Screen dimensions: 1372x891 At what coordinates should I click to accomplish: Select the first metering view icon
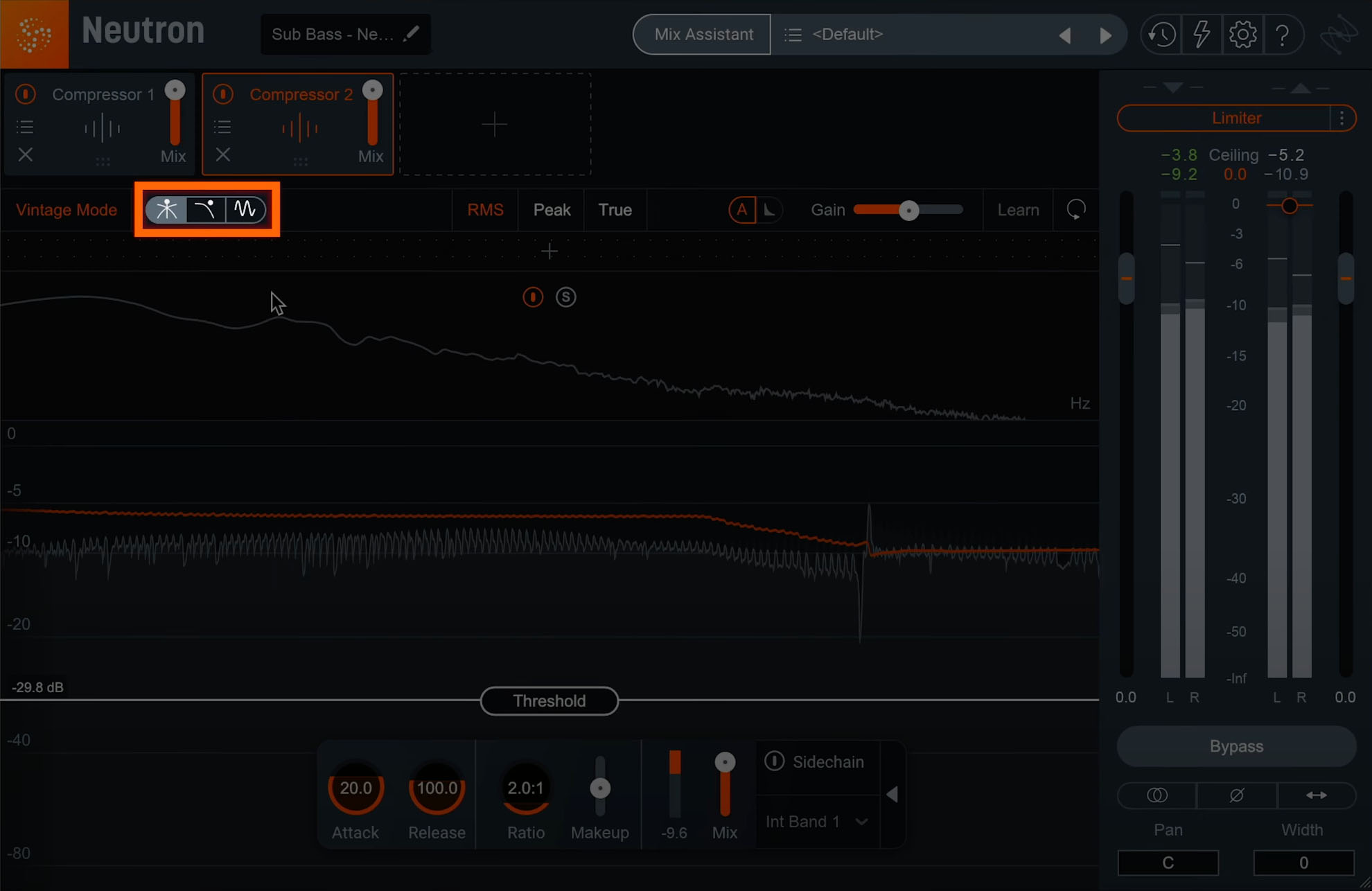(166, 209)
